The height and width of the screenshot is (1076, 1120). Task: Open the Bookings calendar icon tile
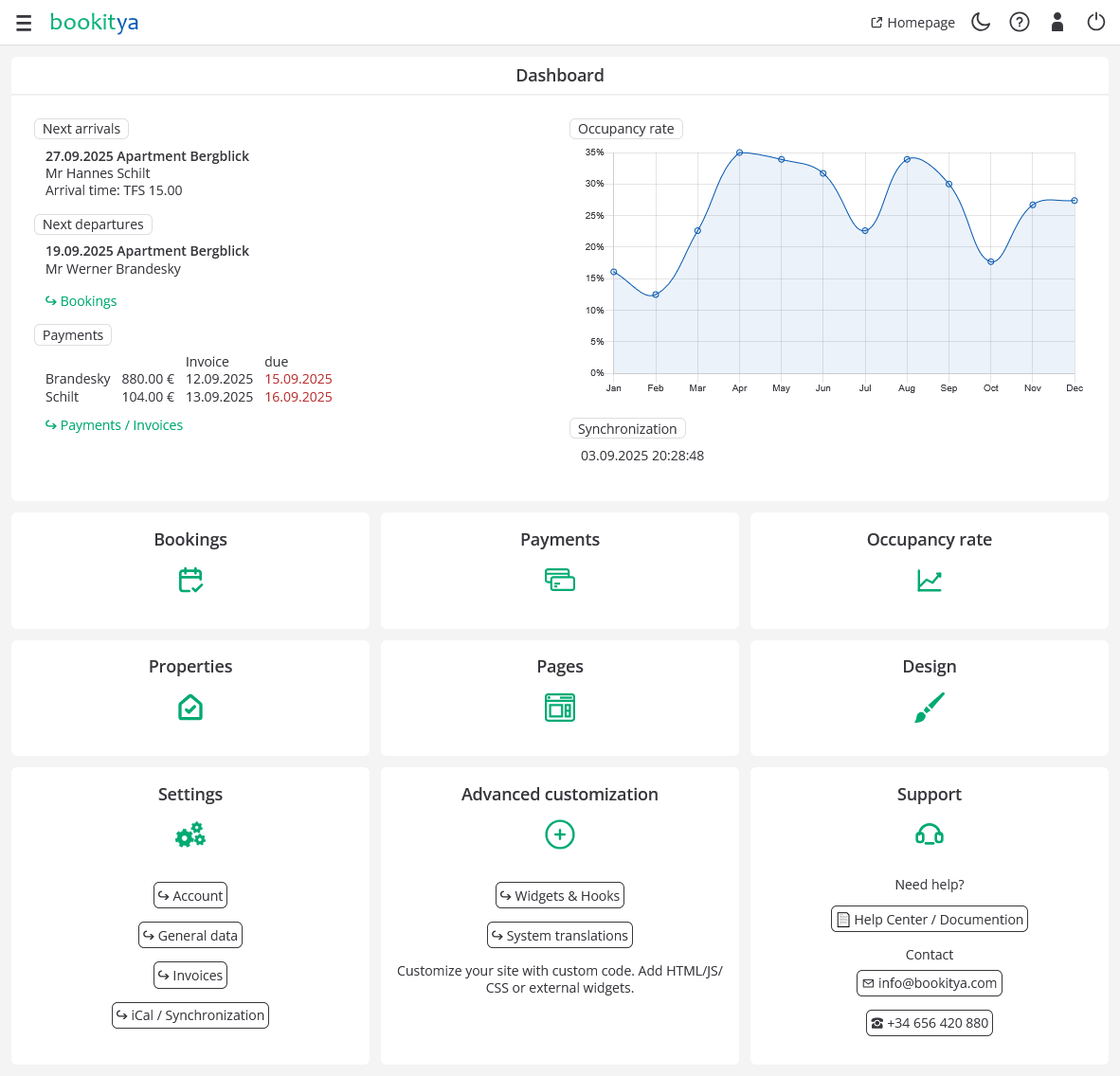pyautogui.click(x=190, y=580)
